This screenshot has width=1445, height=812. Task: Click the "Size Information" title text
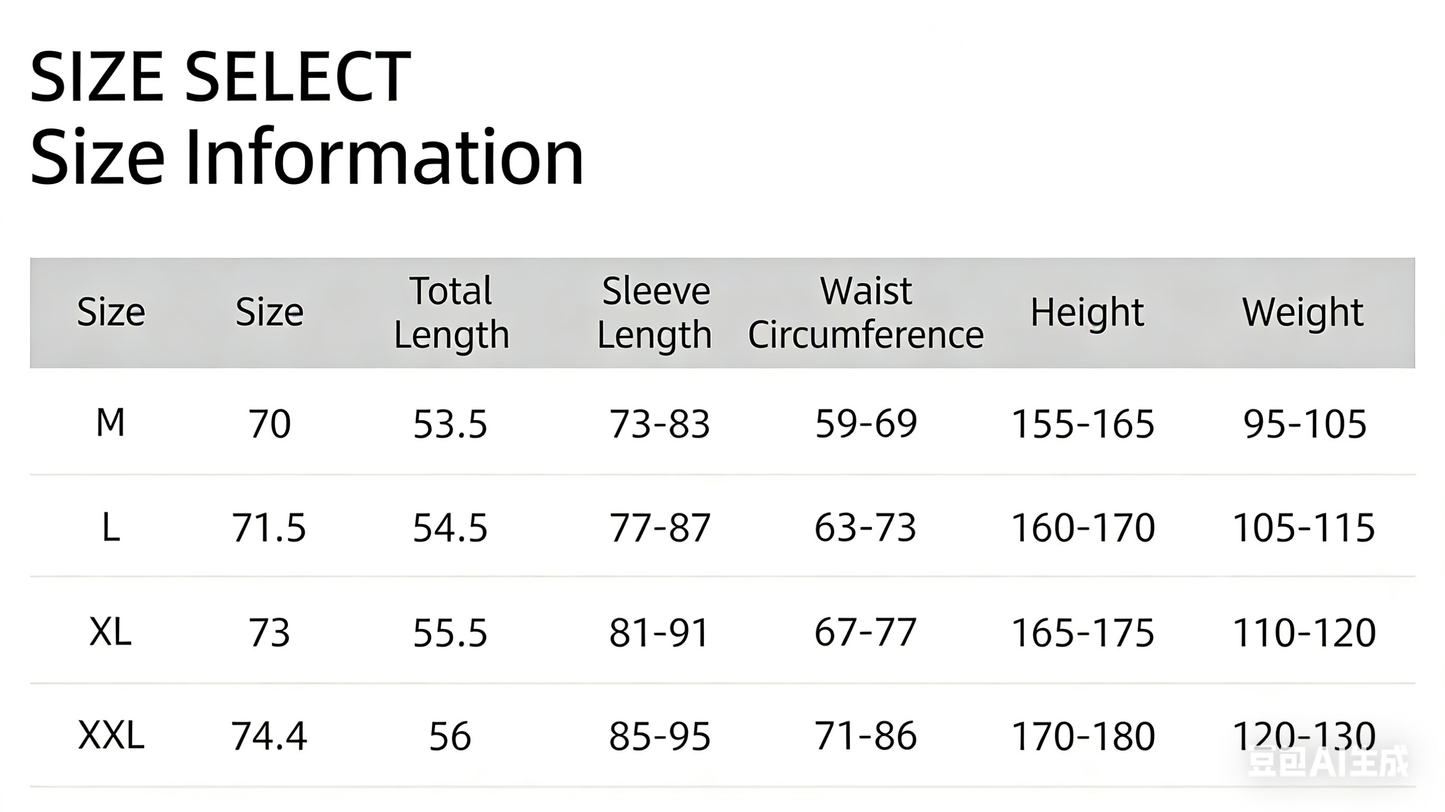pyautogui.click(x=306, y=157)
